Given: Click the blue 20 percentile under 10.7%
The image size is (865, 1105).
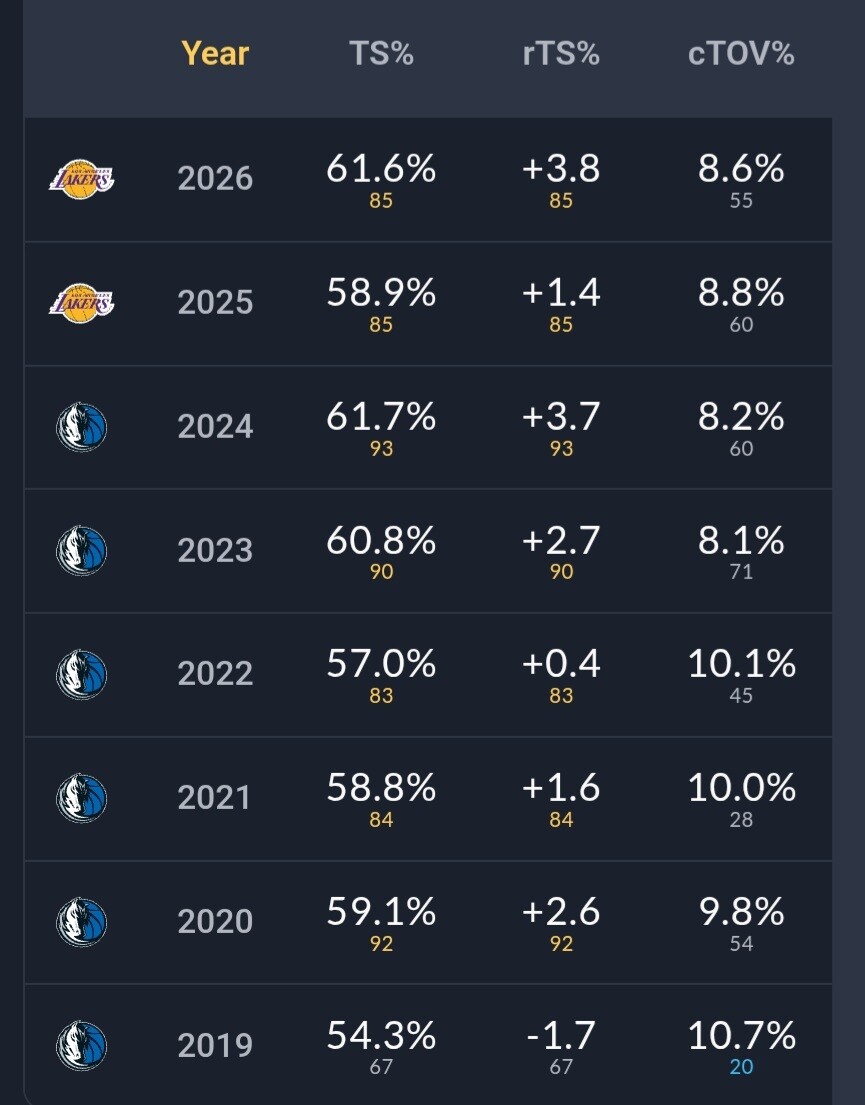Looking at the screenshot, I should (742, 1067).
